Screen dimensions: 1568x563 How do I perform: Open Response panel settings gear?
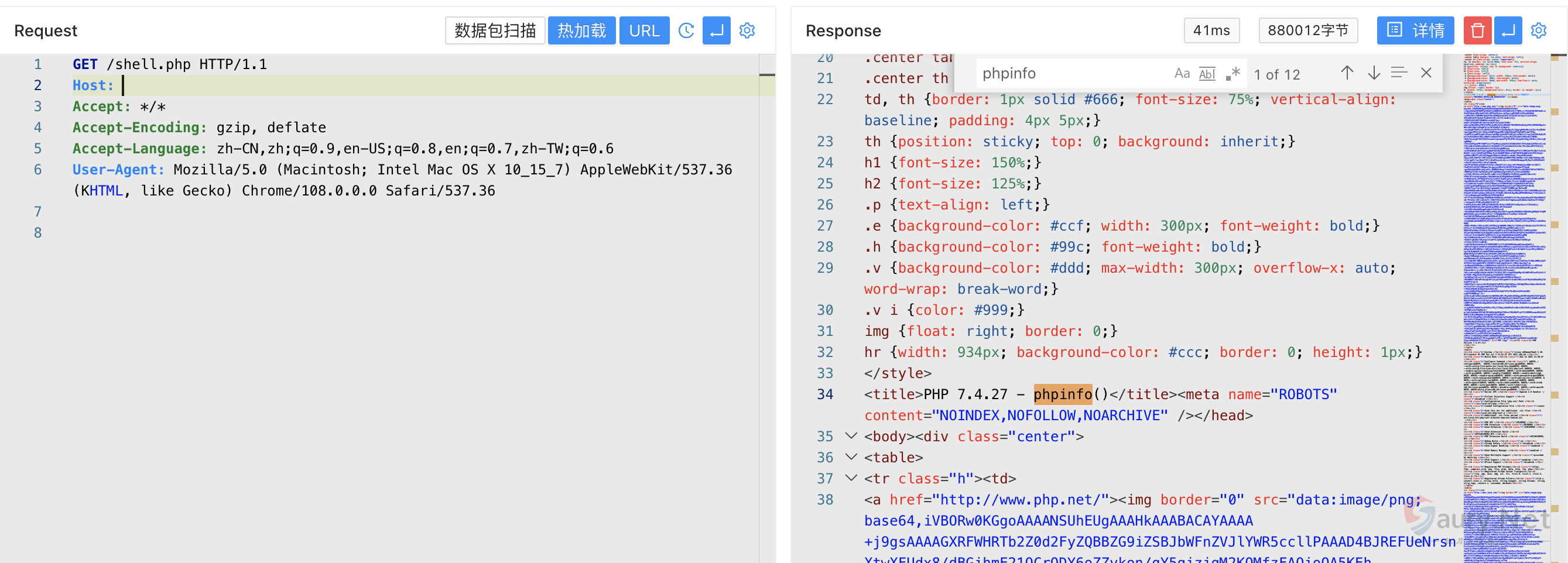point(1538,30)
